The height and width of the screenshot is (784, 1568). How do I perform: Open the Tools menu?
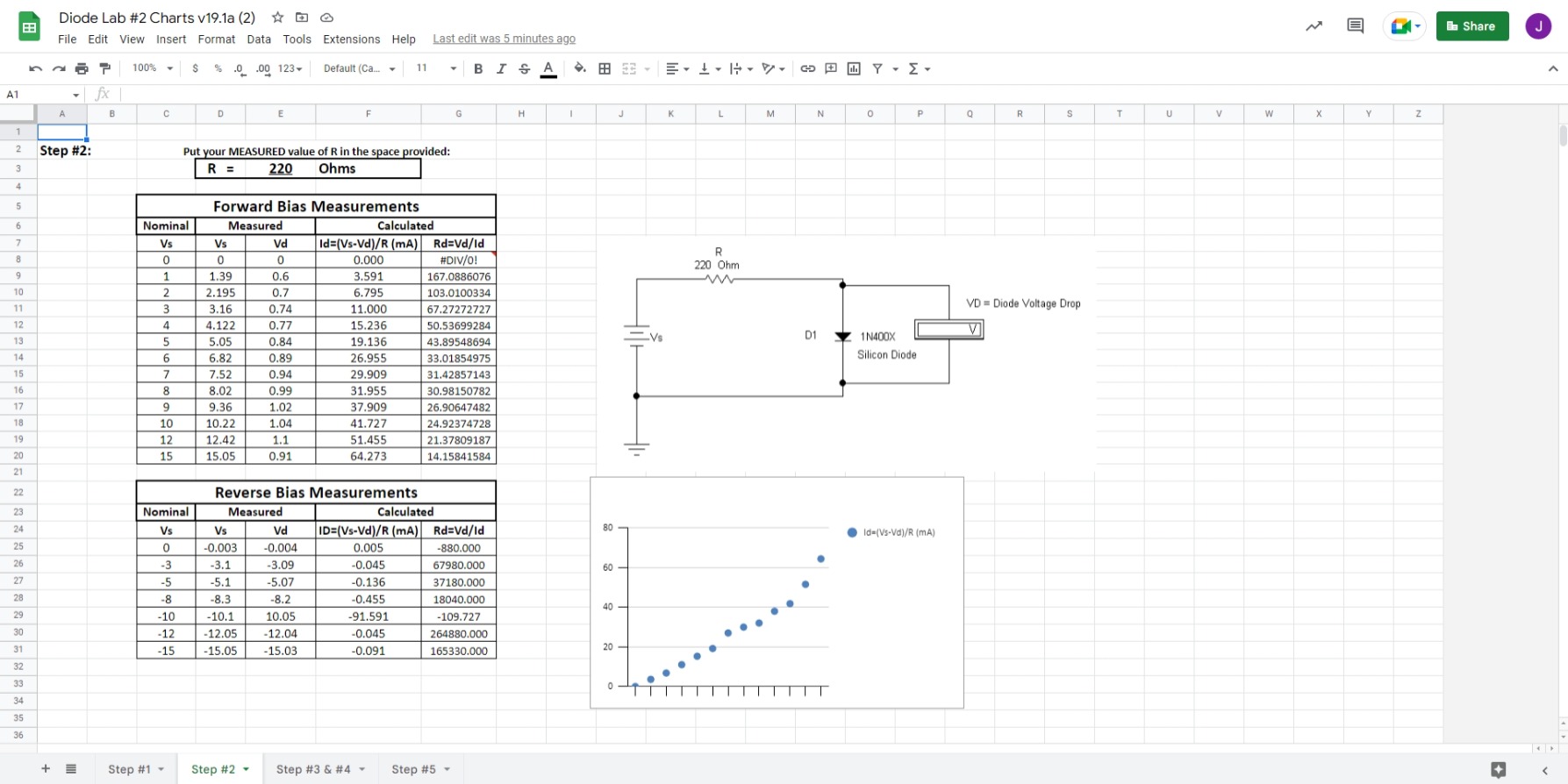pyautogui.click(x=297, y=39)
